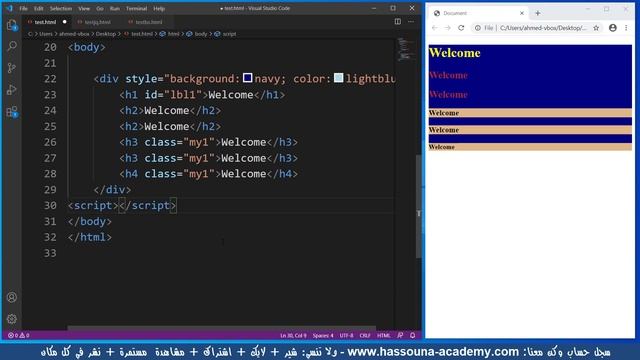
Task: Click line number 30 in the gutter
Action: tap(50, 205)
